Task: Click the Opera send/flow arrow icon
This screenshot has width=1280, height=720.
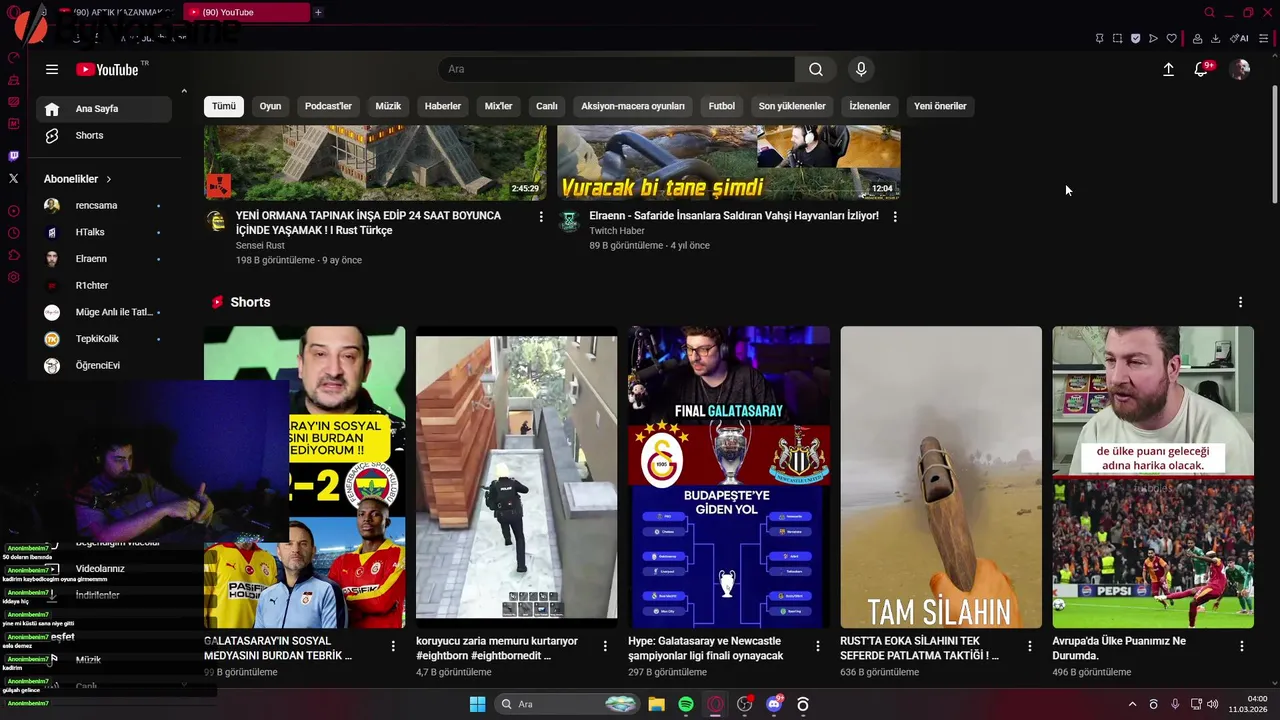Action: [x=1153, y=39]
